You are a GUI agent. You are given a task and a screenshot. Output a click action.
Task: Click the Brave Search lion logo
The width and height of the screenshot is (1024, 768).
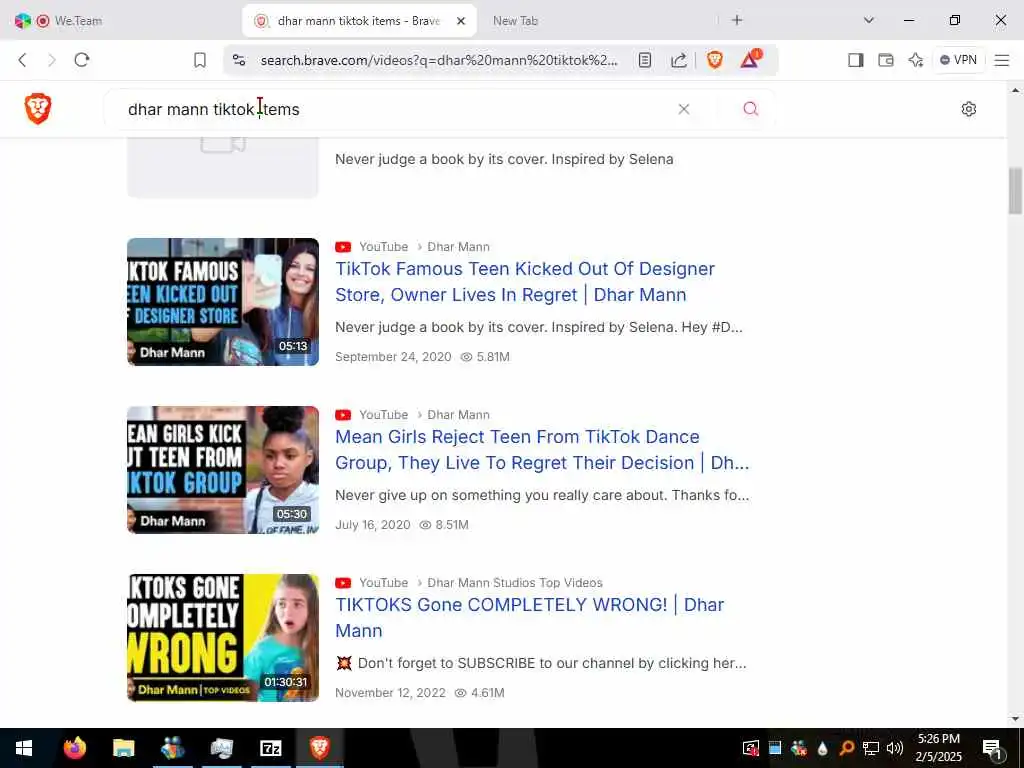(38, 108)
